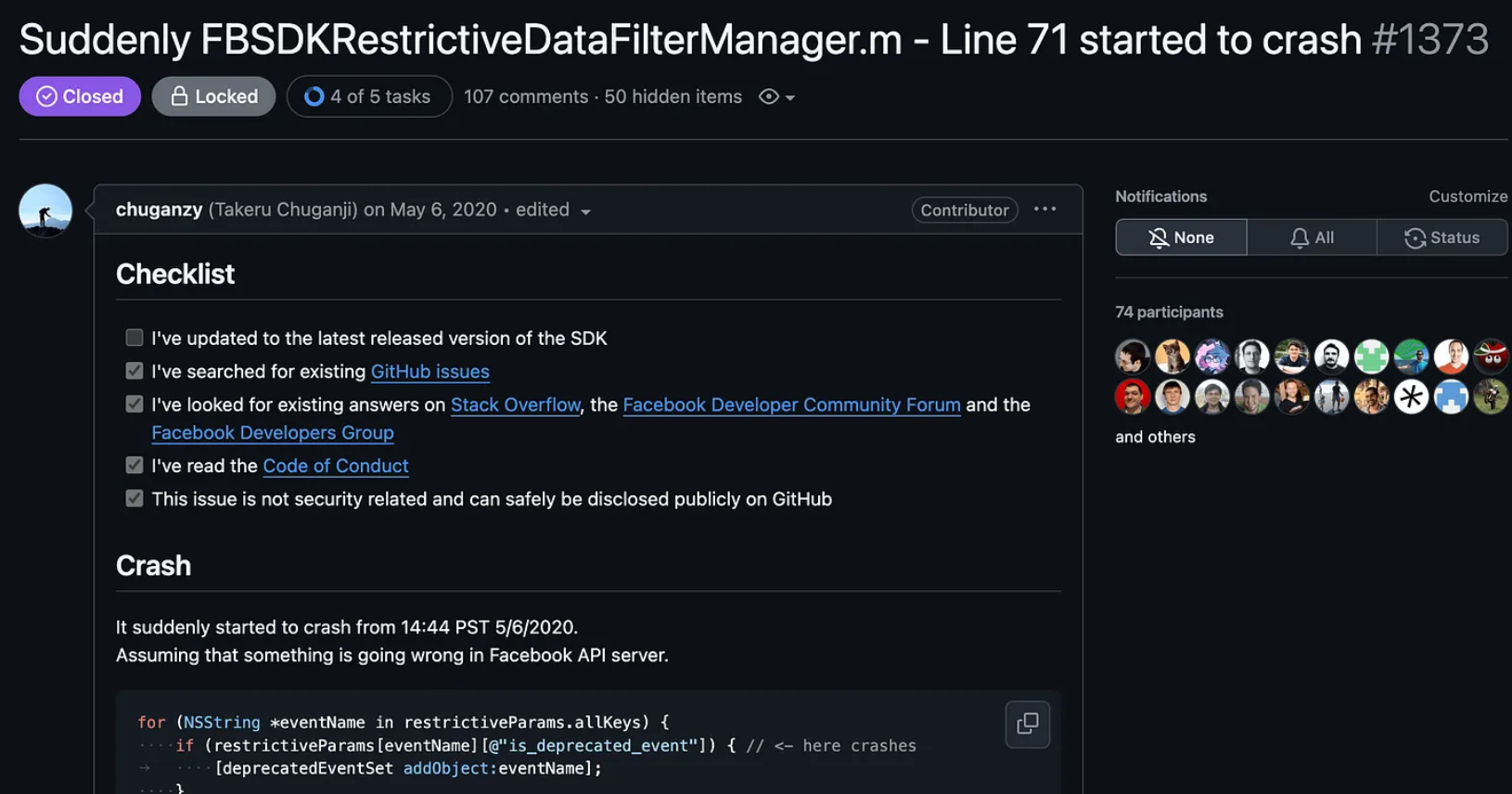Toggle updated to latest SDK checkbox

pyautogui.click(x=135, y=338)
